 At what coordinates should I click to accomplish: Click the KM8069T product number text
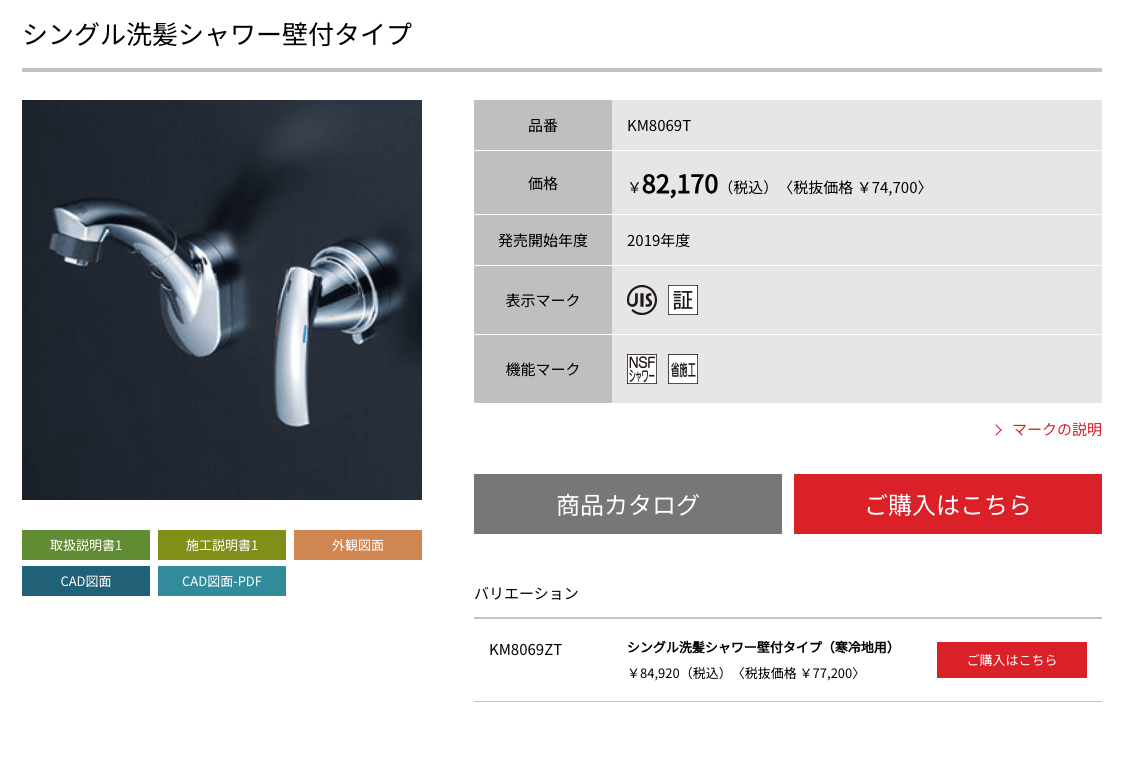(659, 126)
